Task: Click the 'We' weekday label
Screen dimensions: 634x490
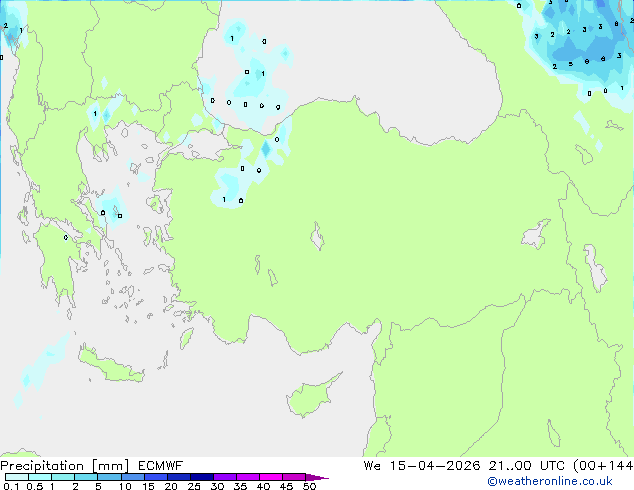Action: (x=372, y=466)
